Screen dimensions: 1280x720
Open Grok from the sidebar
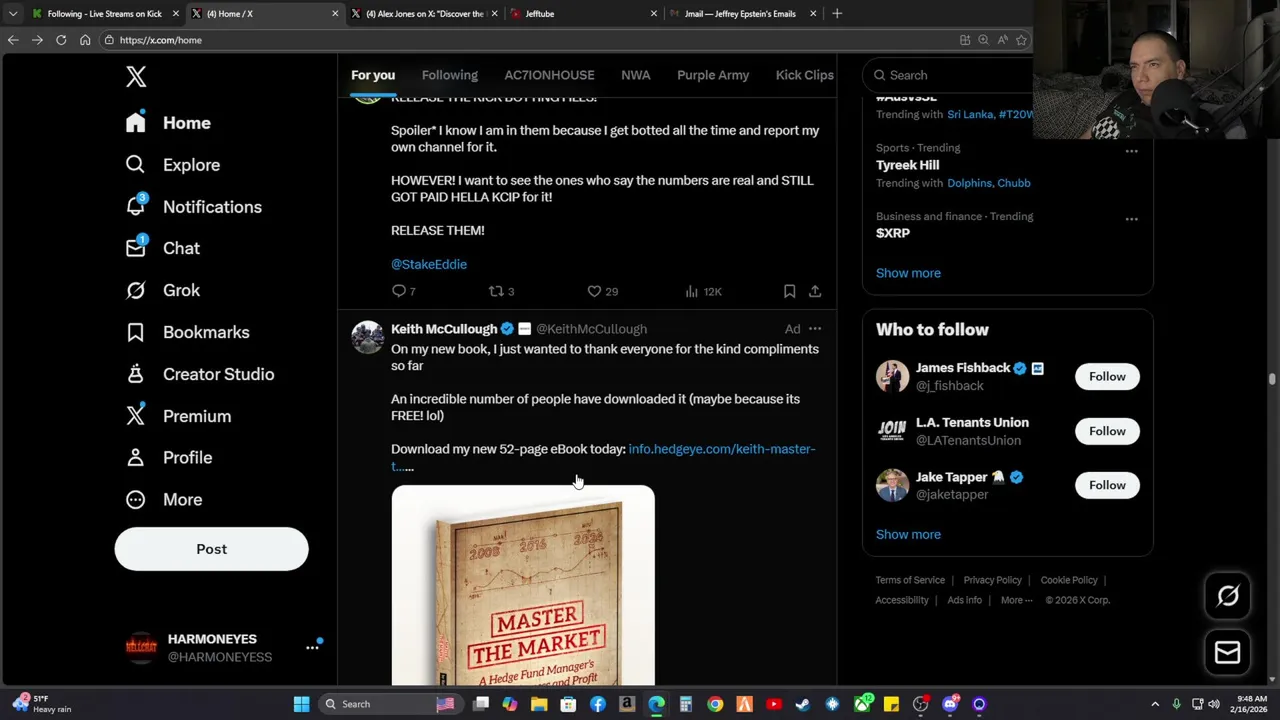(163, 290)
